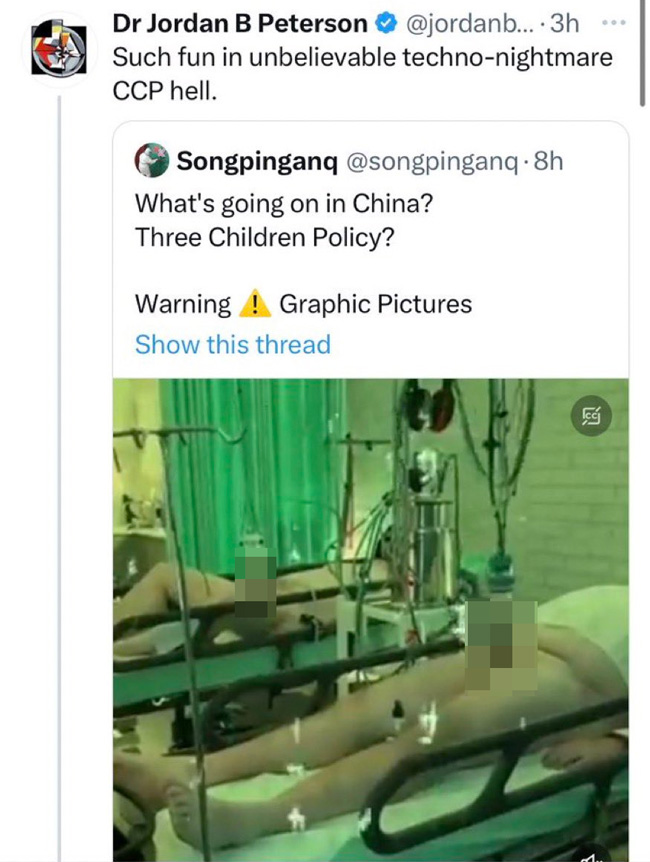Click Songpinganq's small profile avatar

(x=154, y=160)
